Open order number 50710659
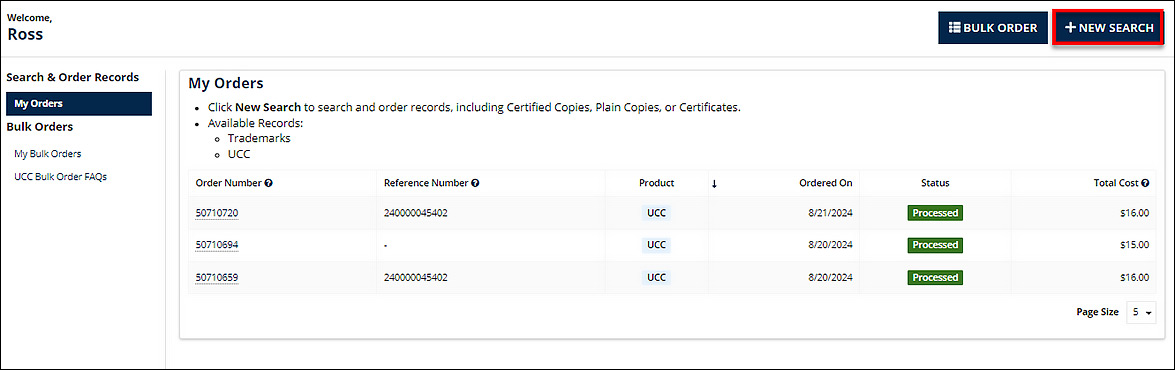Image resolution: width=1175 pixels, height=370 pixels. coord(217,277)
